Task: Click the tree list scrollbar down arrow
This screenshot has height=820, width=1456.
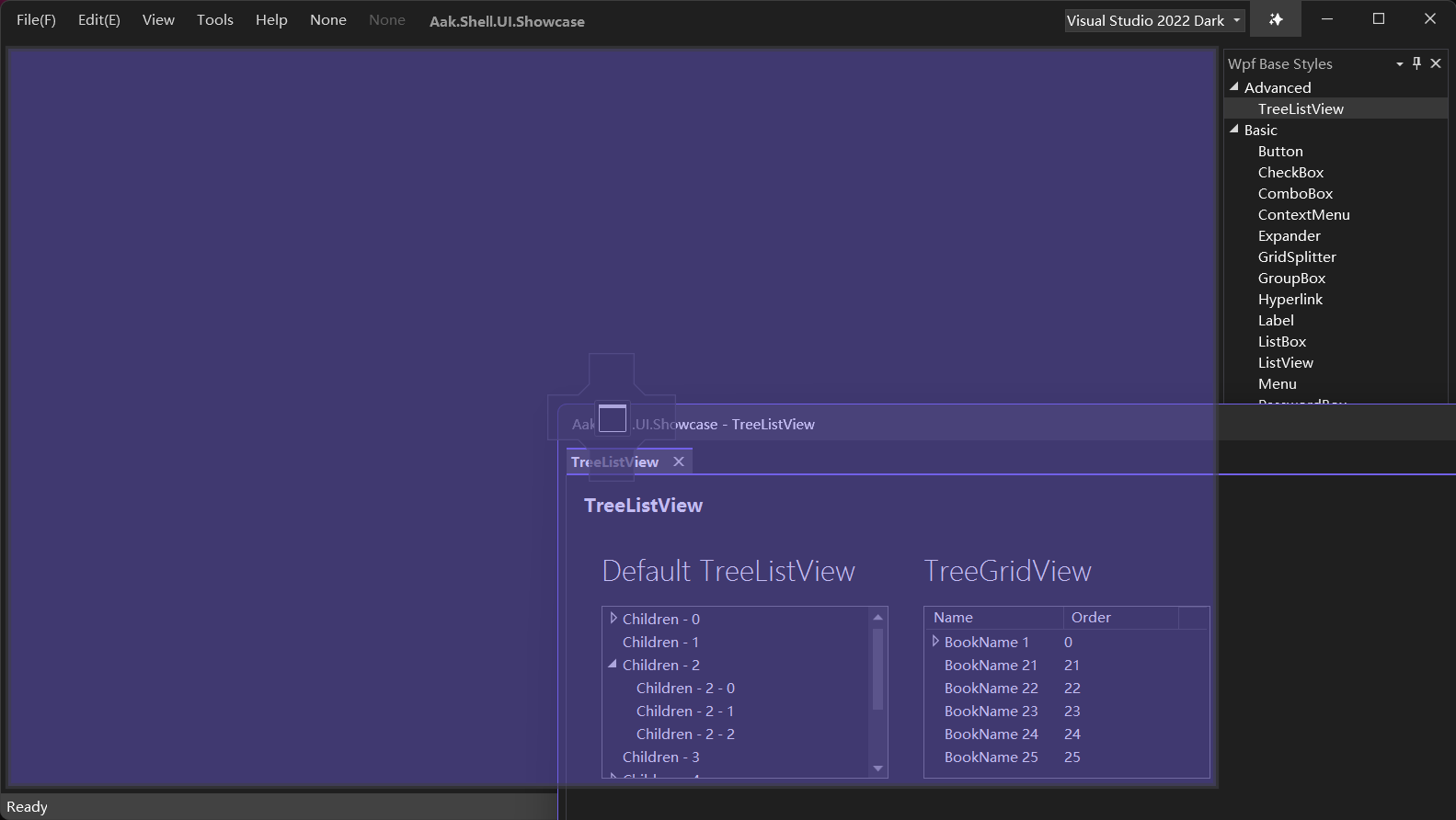Action: pos(877,769)
